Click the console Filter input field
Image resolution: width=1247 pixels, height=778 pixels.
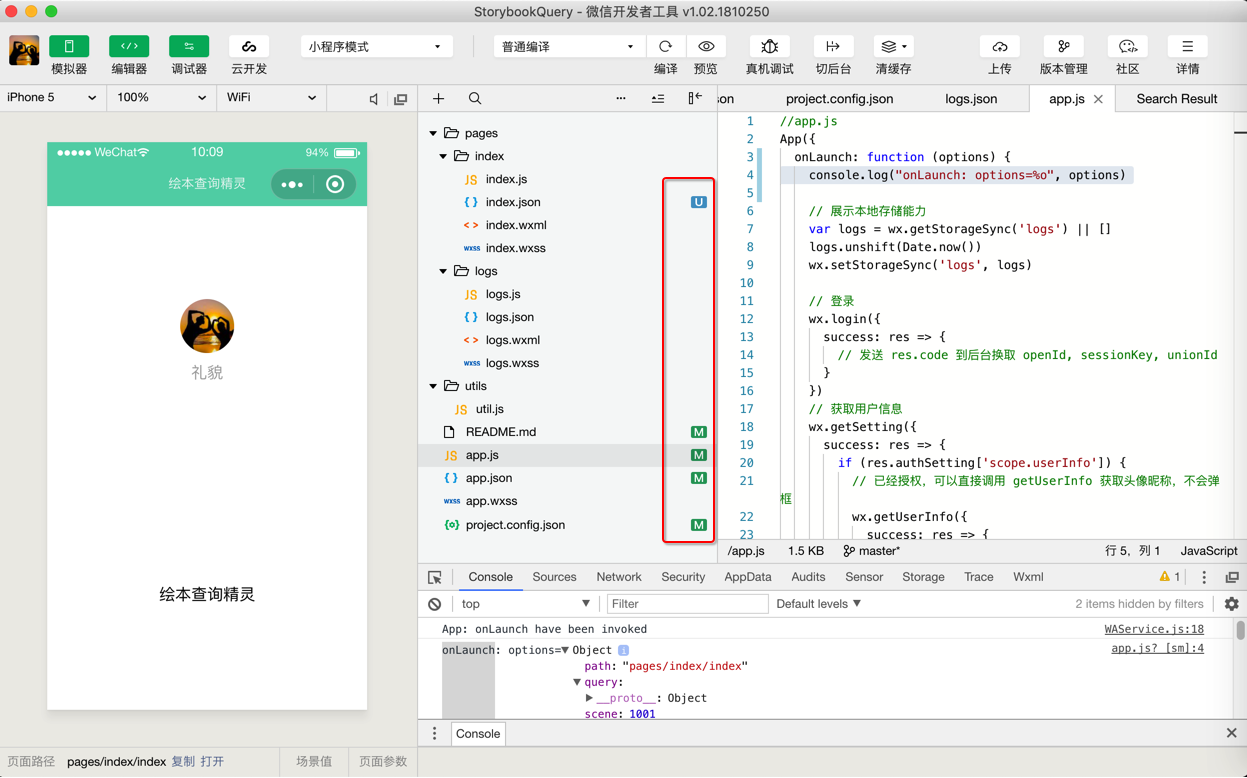(x=687, y=604)
